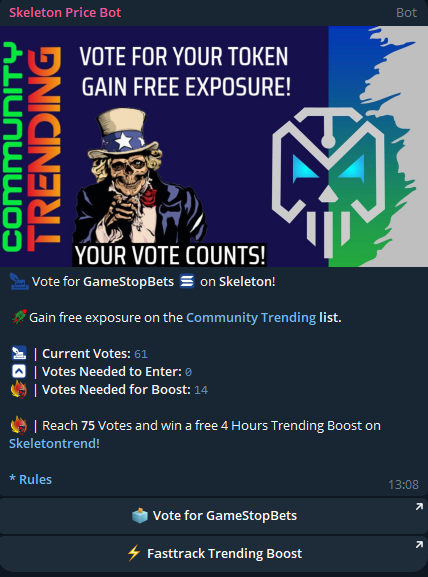Open the * Rules link
The image size is (428, 577).
(x=31, y=479)
